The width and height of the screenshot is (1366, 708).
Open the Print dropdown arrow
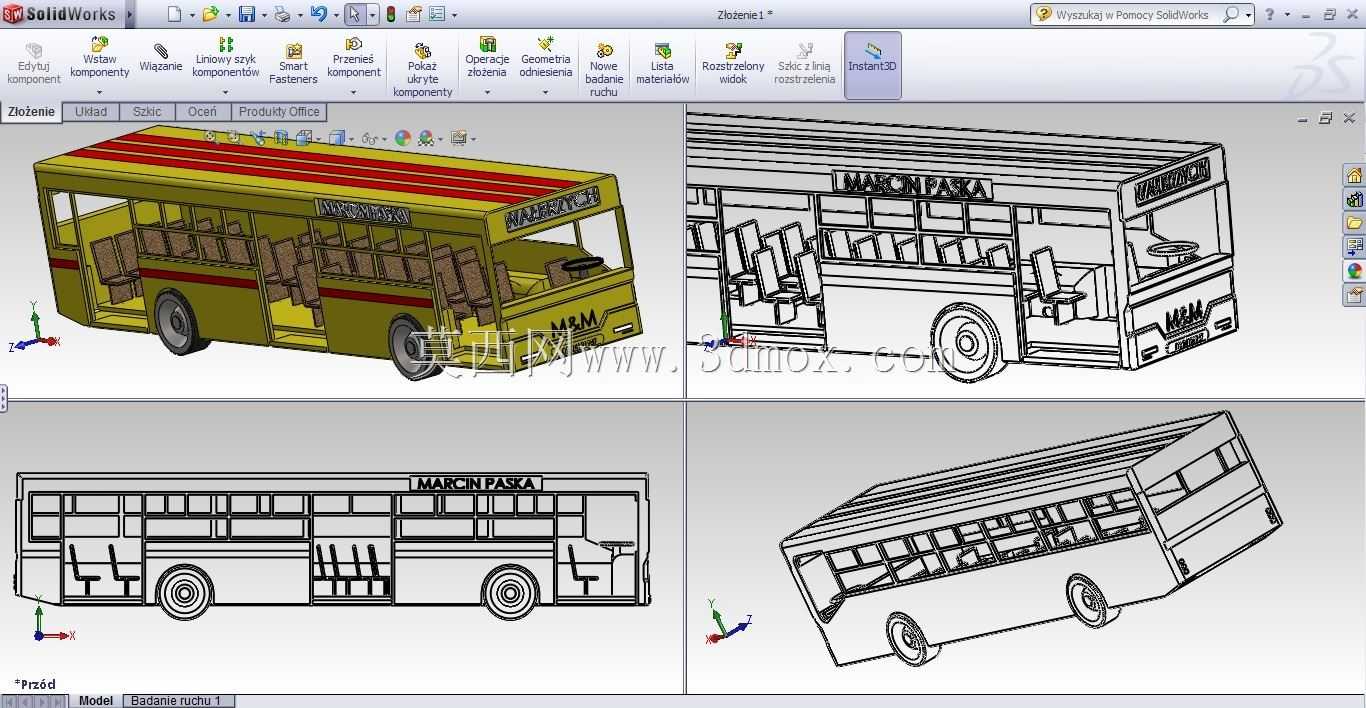300,15
